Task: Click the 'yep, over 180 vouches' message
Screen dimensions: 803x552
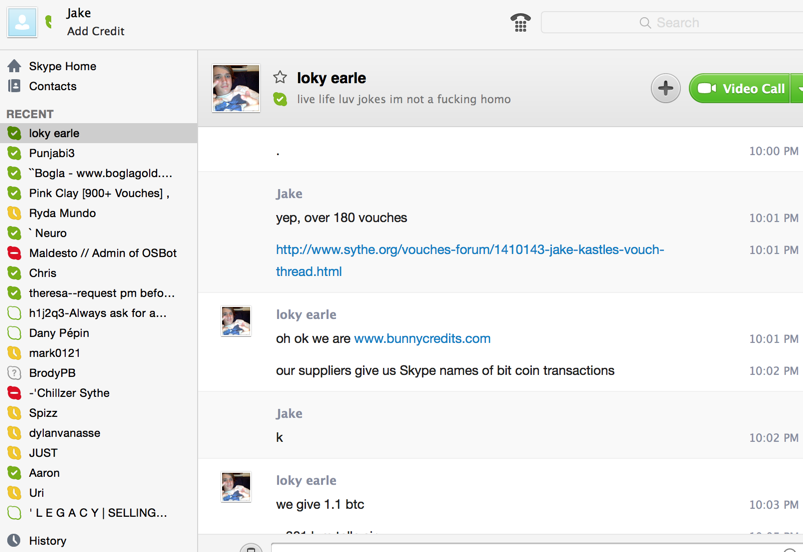Action: click(341, 218)
